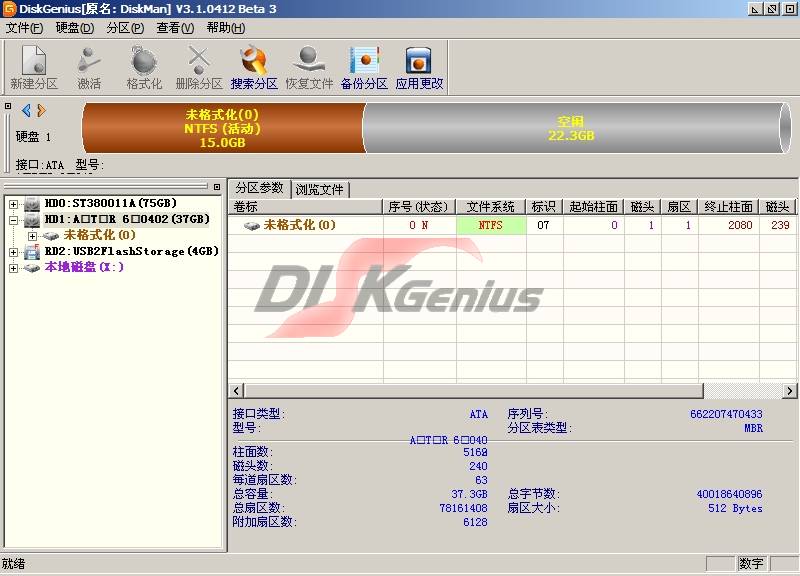Screen dimensions: 800x576
Task: Click the small square button atop the tree panel
Action: click(x=217, y=187)
